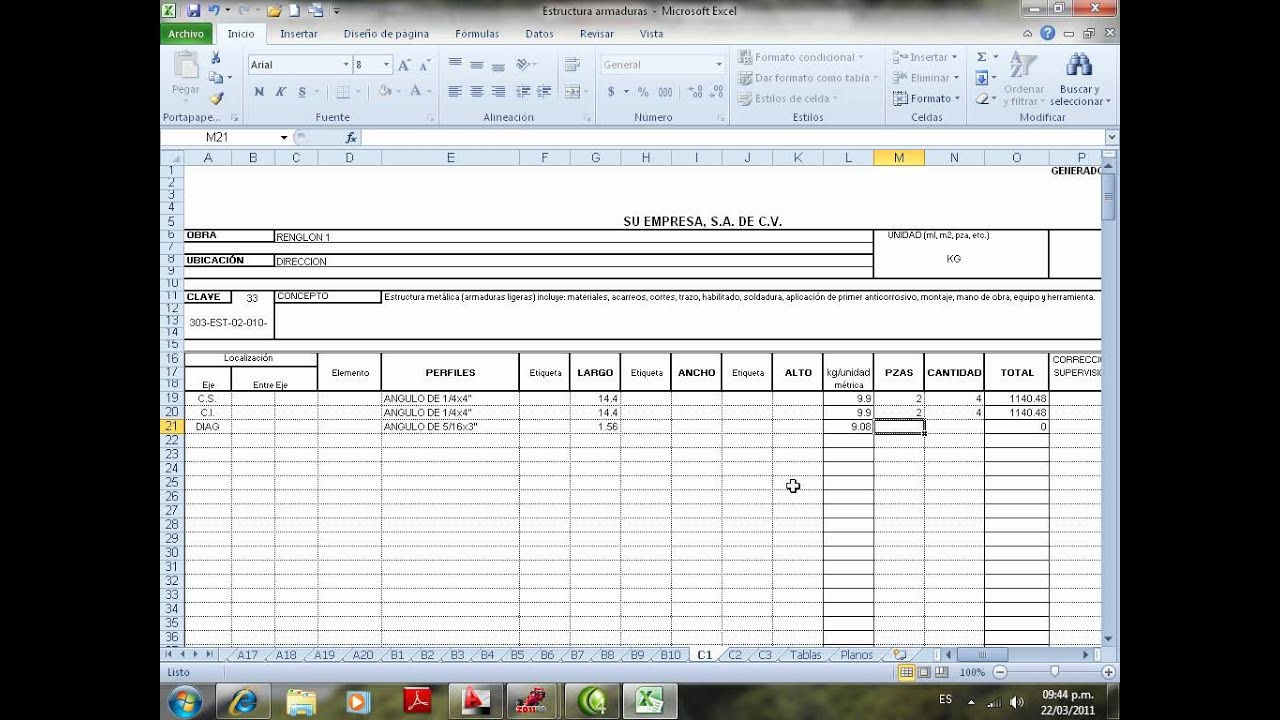Image resolution: width=1280 pixels, height=720 pixels.
Task: Switch to the Insertar ribbon tab
Action: (x=299, y=34)
